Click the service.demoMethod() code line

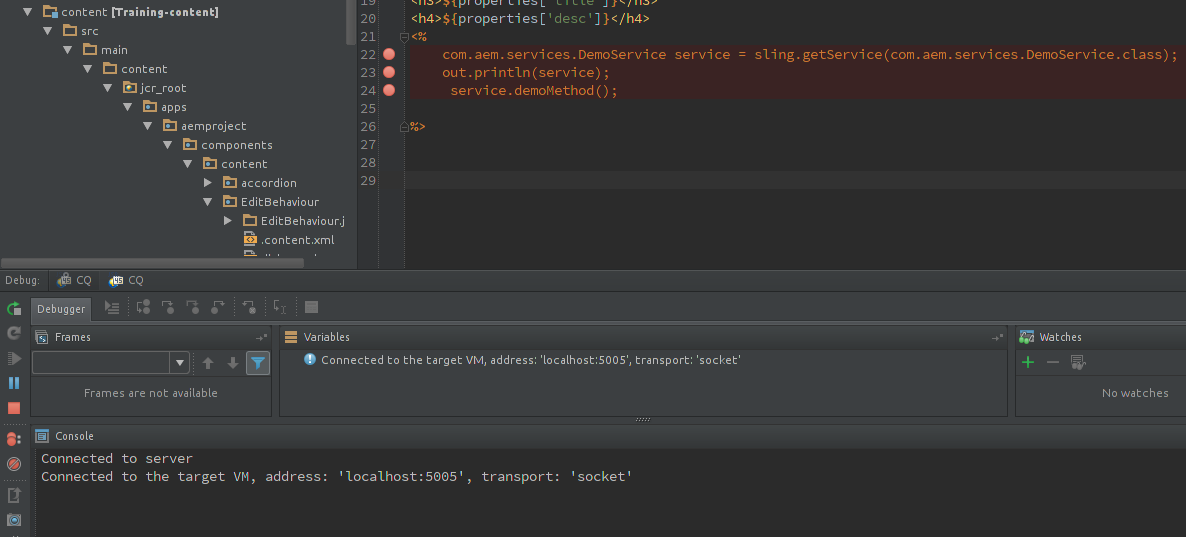[x=534, y=91]
